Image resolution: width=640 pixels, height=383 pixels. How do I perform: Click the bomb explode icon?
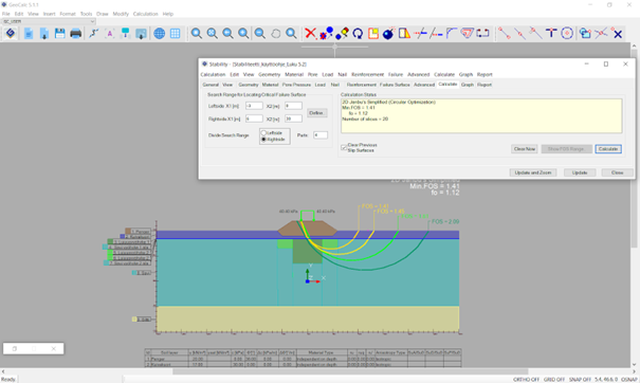point(389,33)
